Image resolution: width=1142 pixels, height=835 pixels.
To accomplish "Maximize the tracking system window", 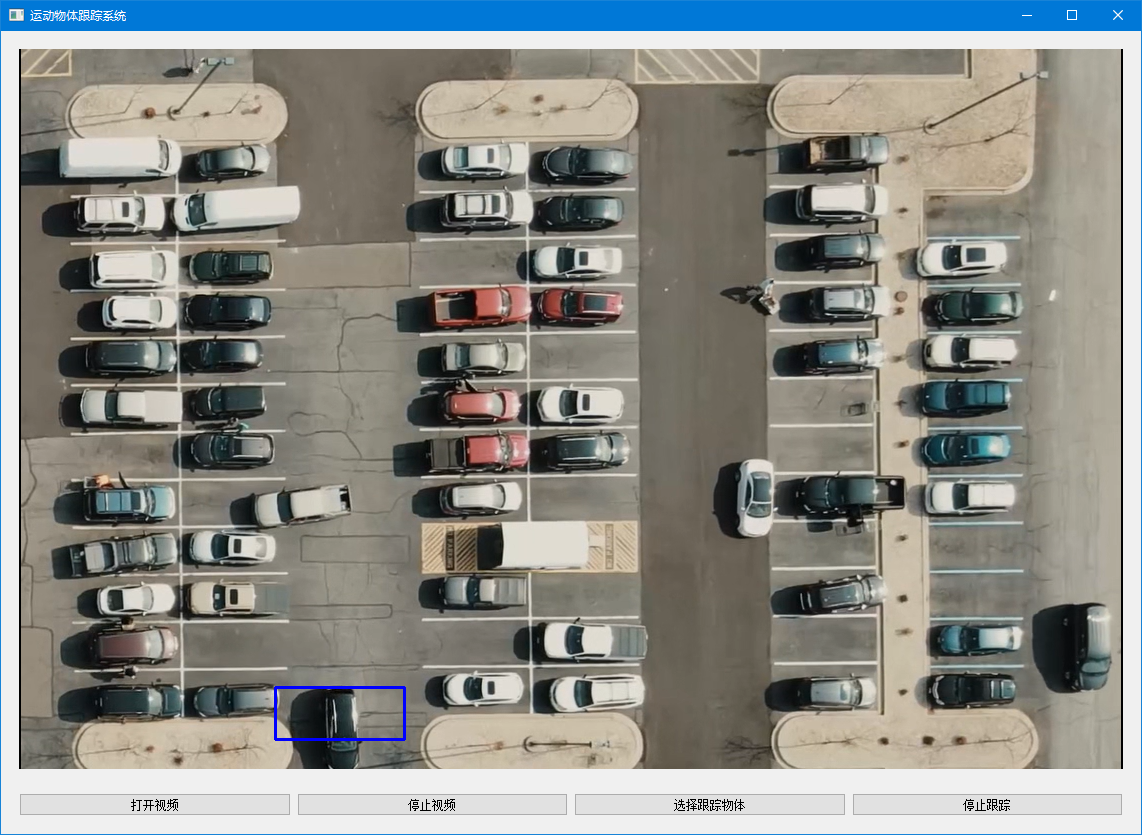I will [1072, 15].
